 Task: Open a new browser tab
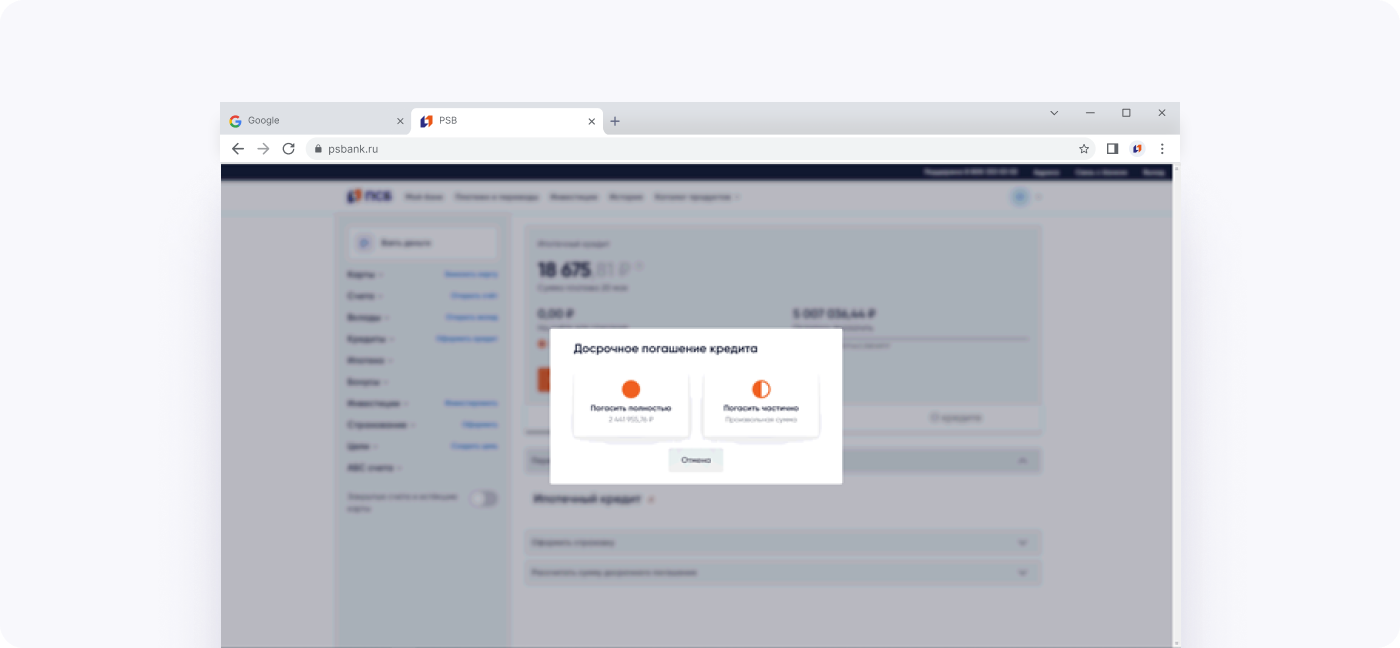point(615,121)
